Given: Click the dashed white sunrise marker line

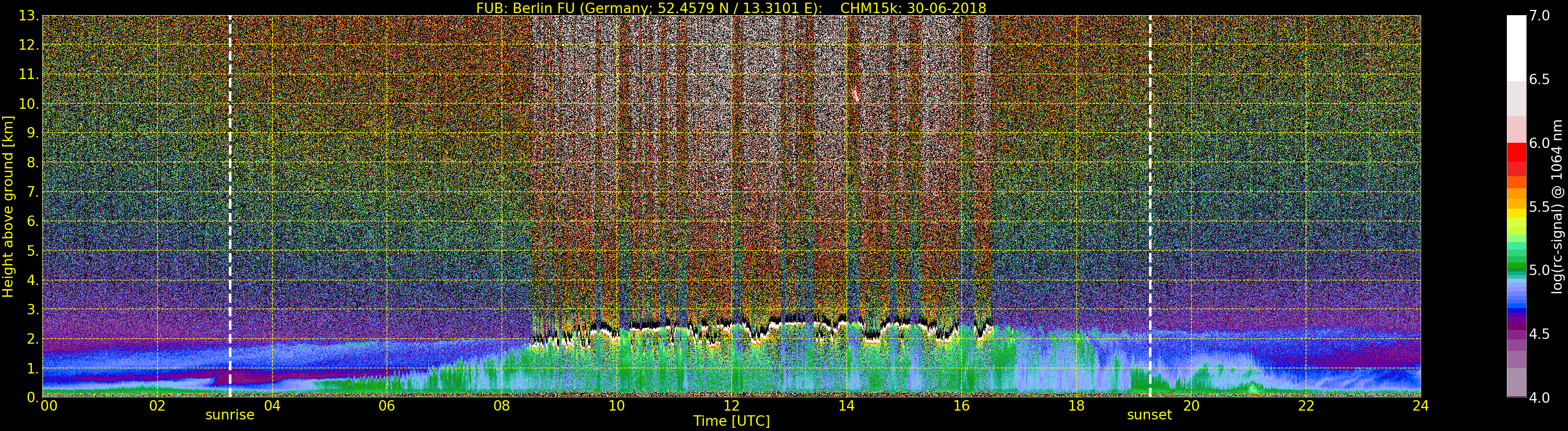Looking at the screenshot, I should pos(229,207).
